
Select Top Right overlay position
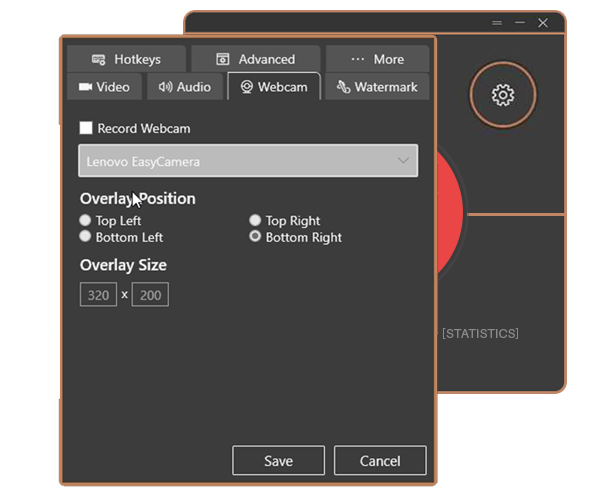[x=255, y=220]
